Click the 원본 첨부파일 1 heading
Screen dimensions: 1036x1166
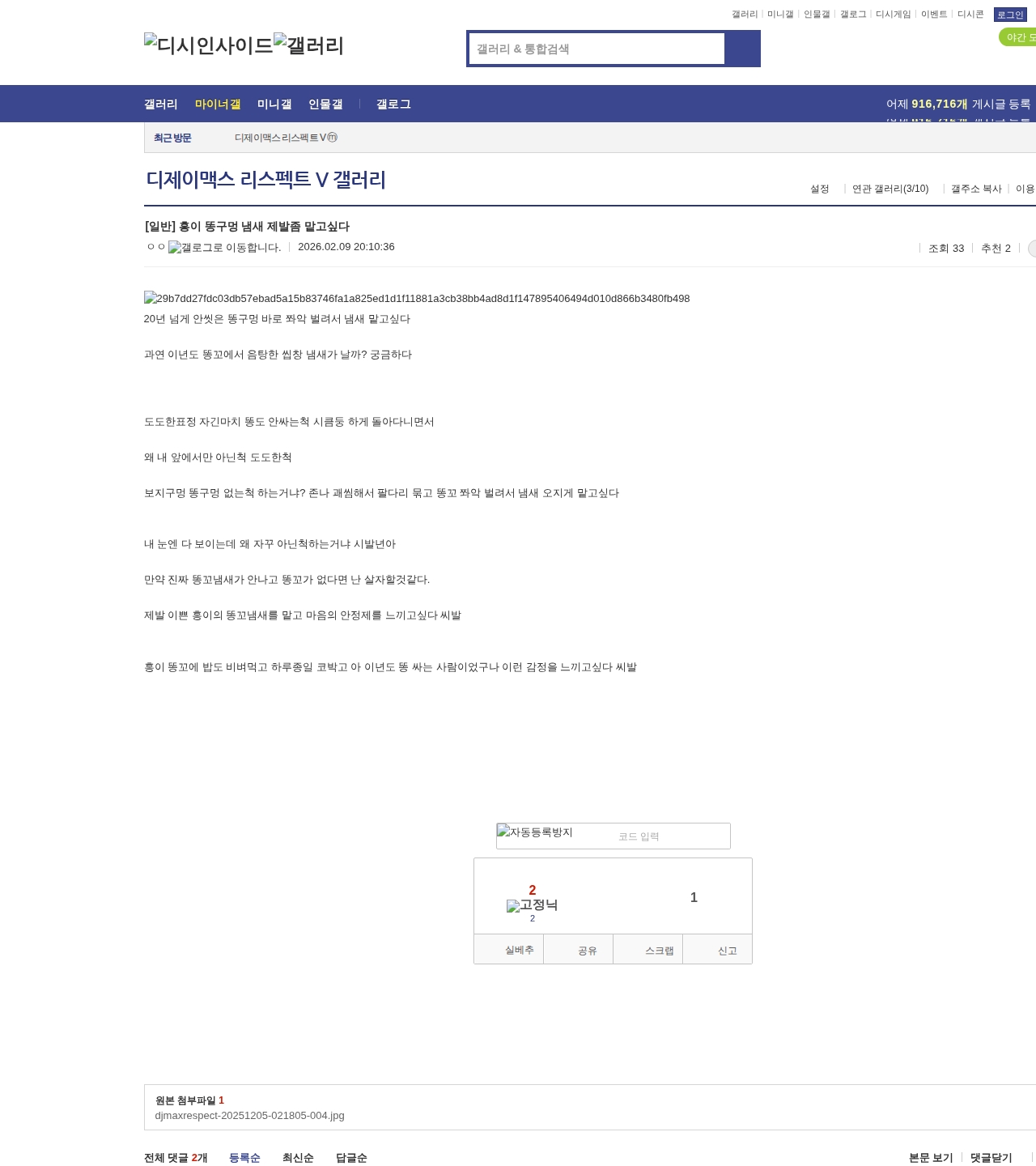coord(189,1100)
